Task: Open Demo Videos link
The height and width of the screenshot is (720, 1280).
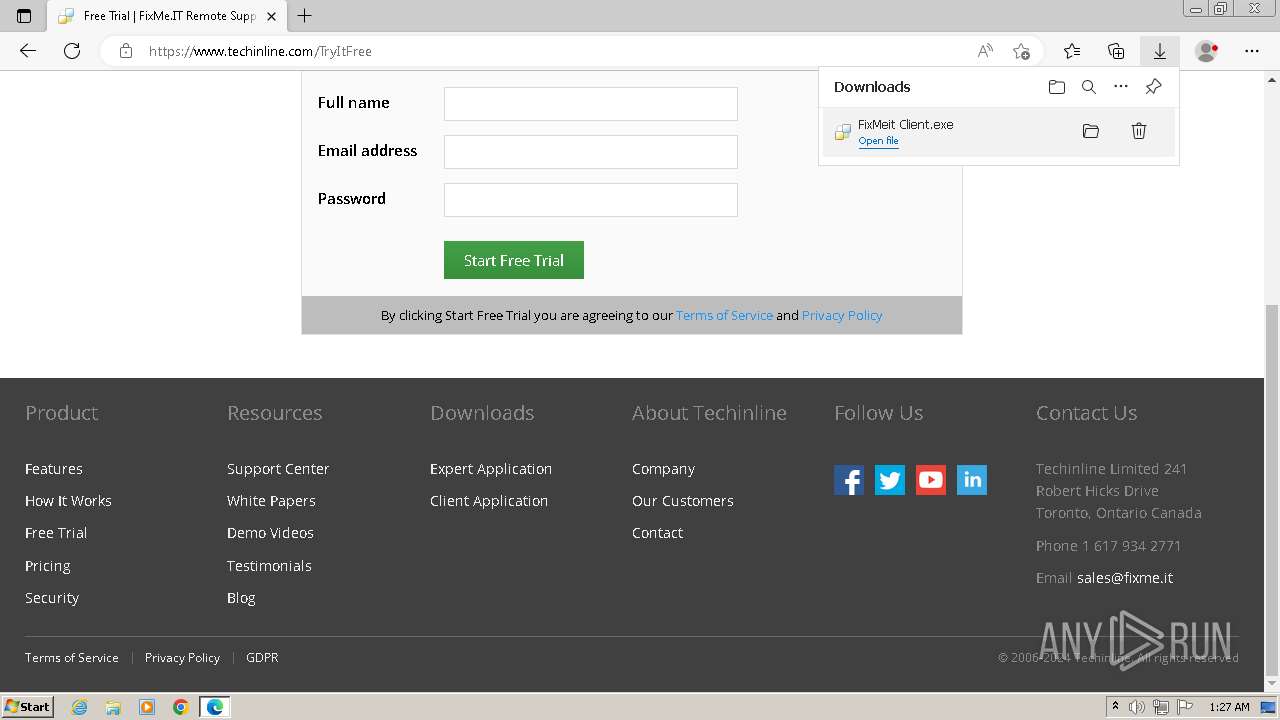Action: point(270,533)
